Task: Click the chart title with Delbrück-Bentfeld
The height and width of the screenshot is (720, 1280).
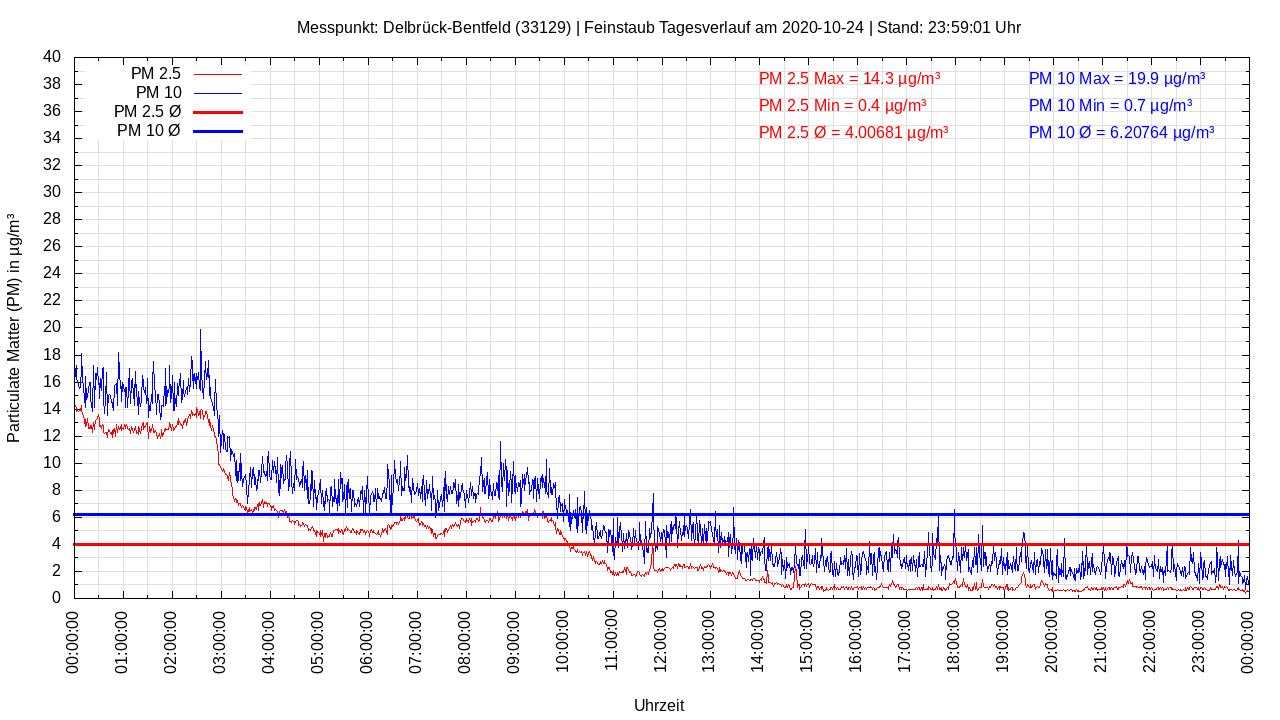Action: (658, 28)
